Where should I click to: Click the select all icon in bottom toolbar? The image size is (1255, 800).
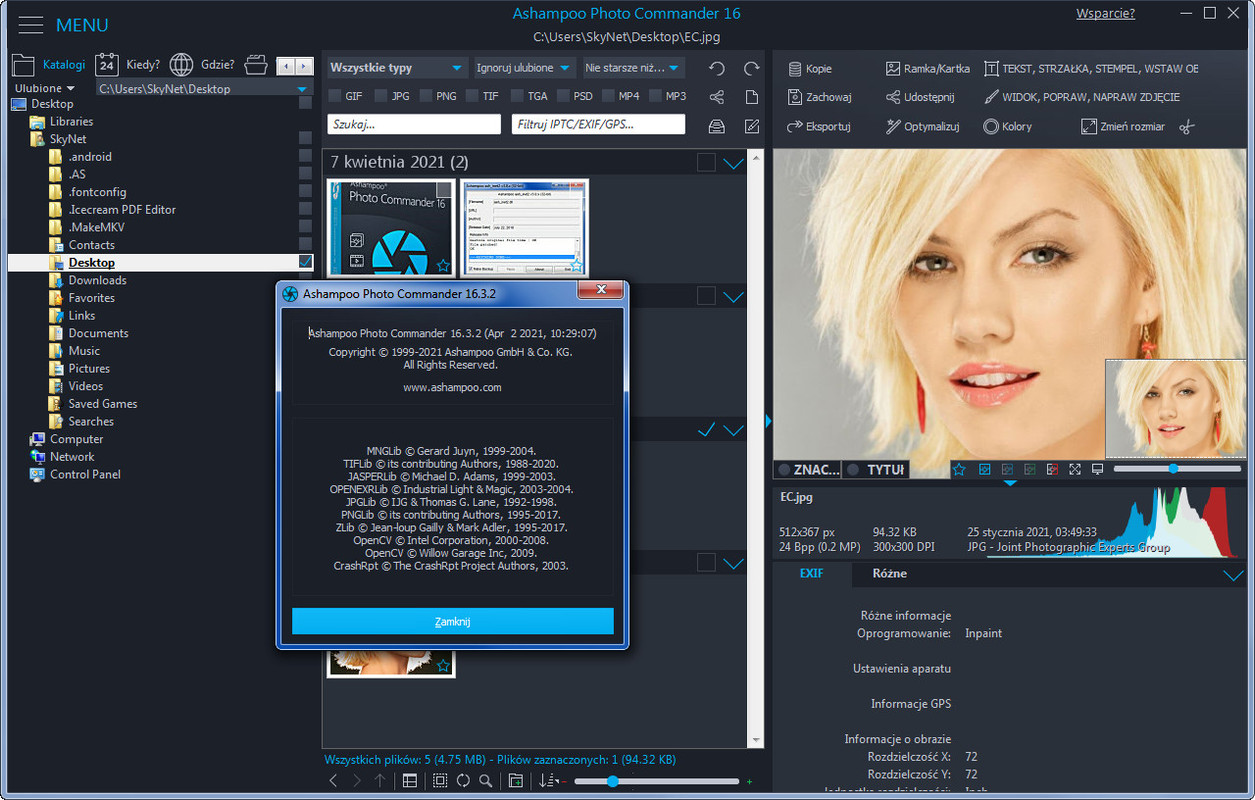(440, 781)
